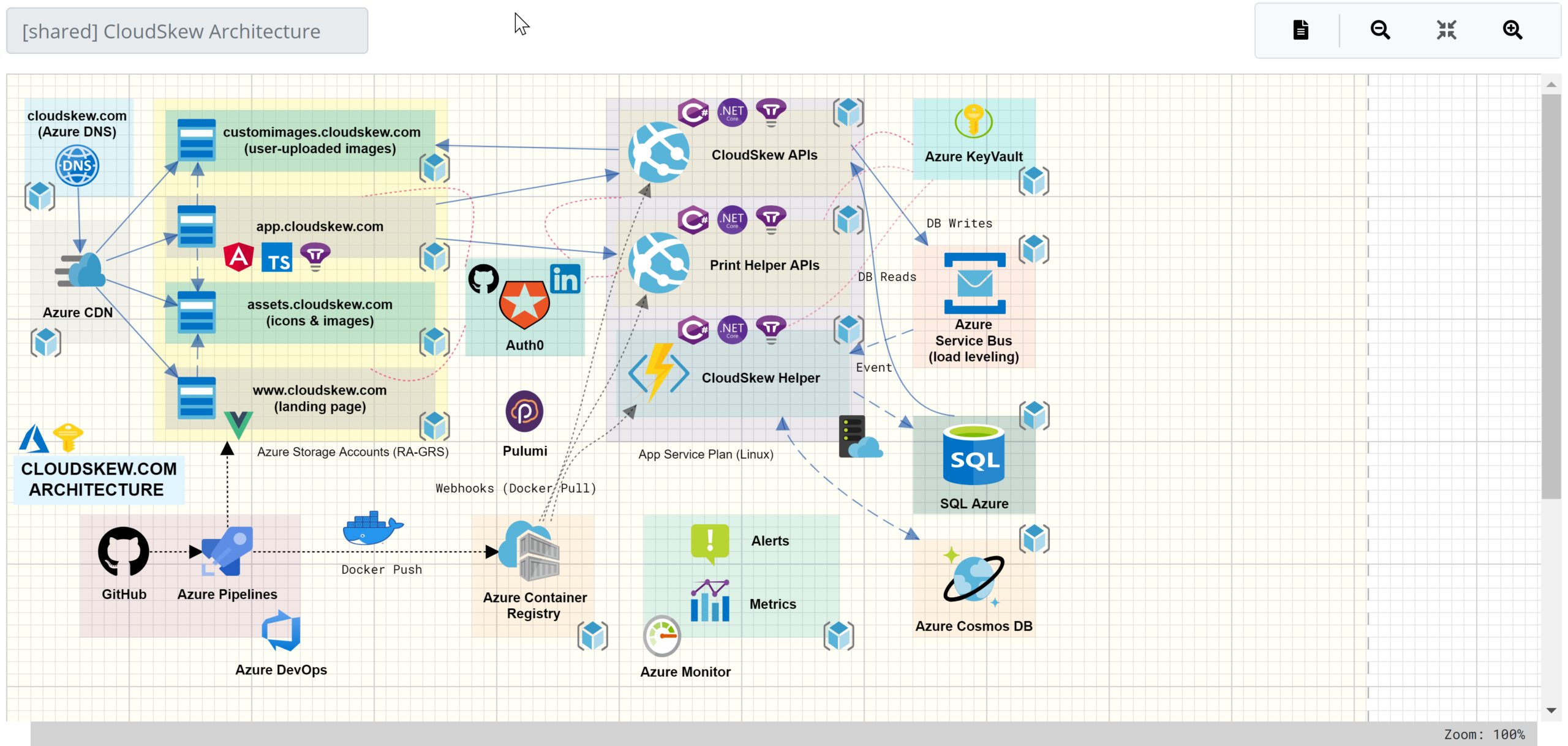
Task: Click the assets.cloudskew.com storage icon
Action: tap(196, 312)
